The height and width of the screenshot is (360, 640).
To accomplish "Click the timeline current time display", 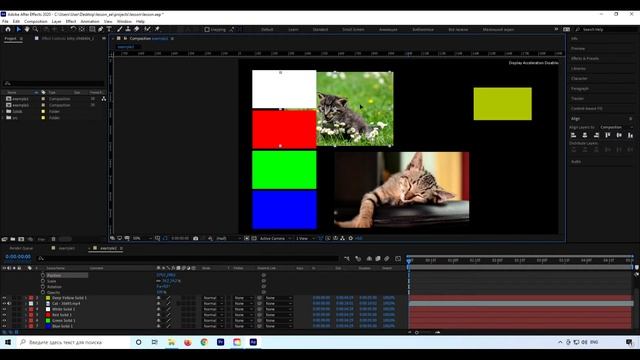I will (18, 257).
